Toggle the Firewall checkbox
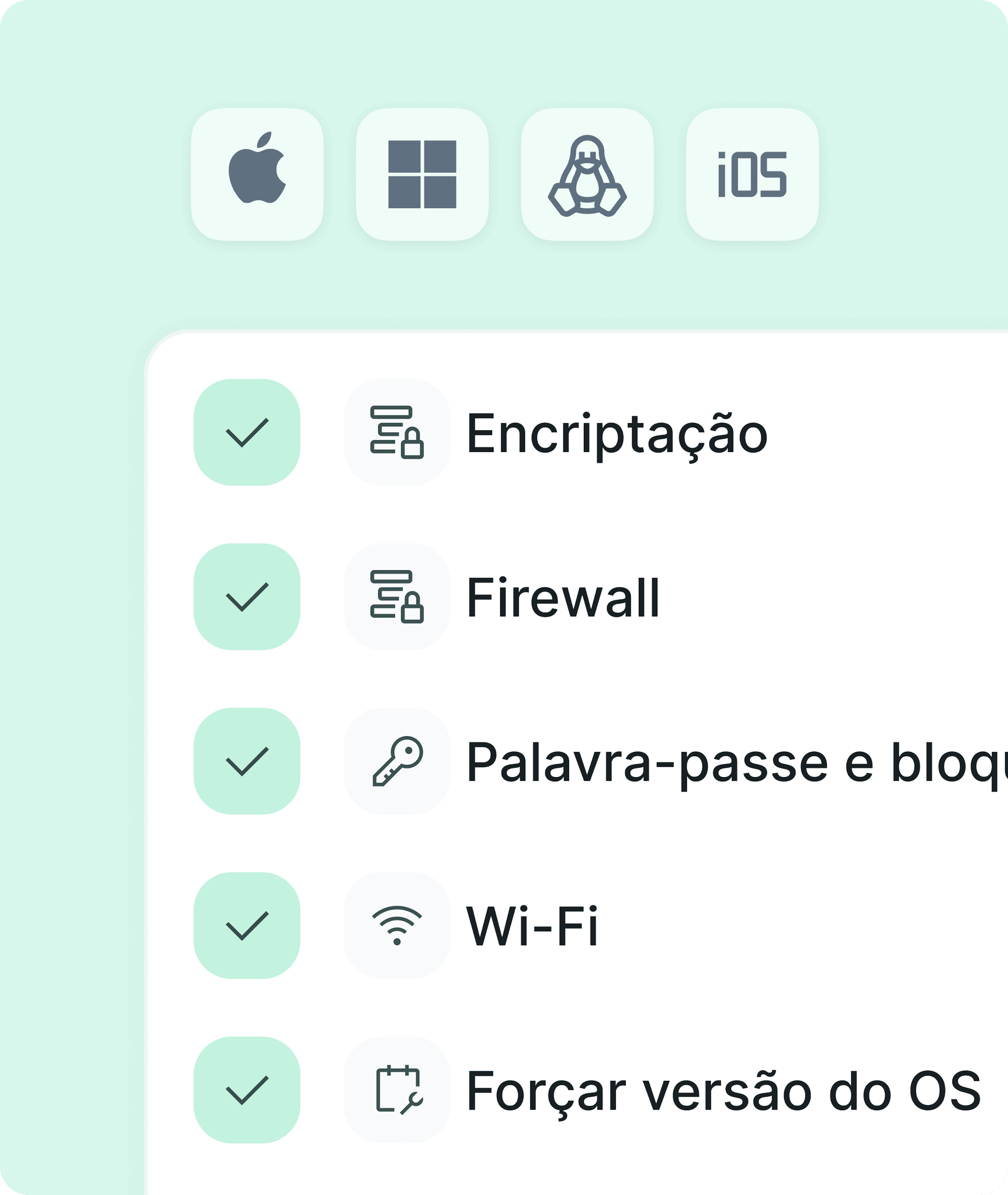This screenshot has width=1008, height=1195. (247, 597)
